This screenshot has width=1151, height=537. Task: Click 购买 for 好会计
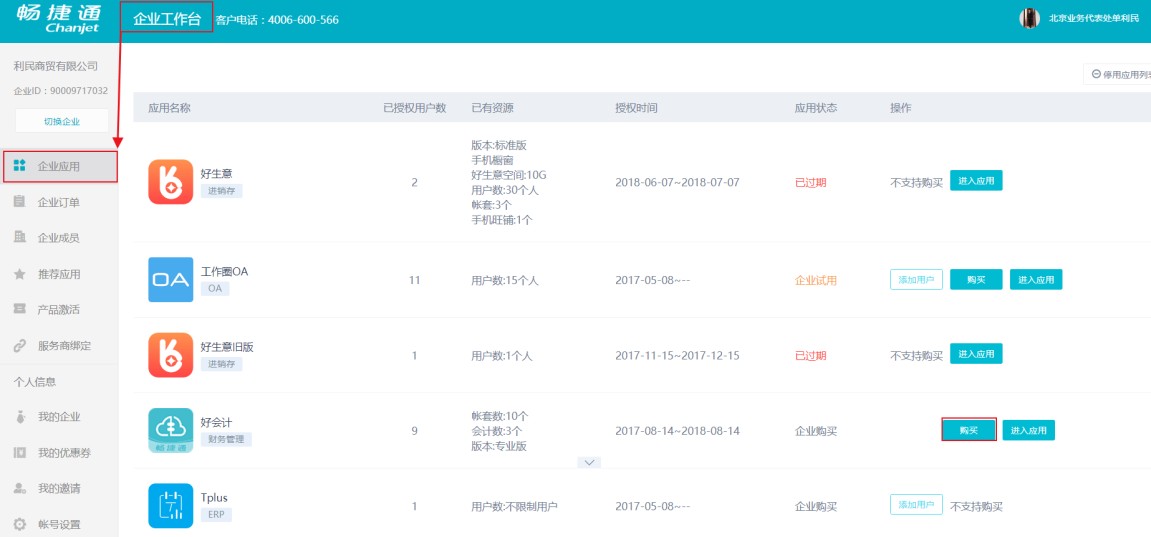(x=969, y=430)
